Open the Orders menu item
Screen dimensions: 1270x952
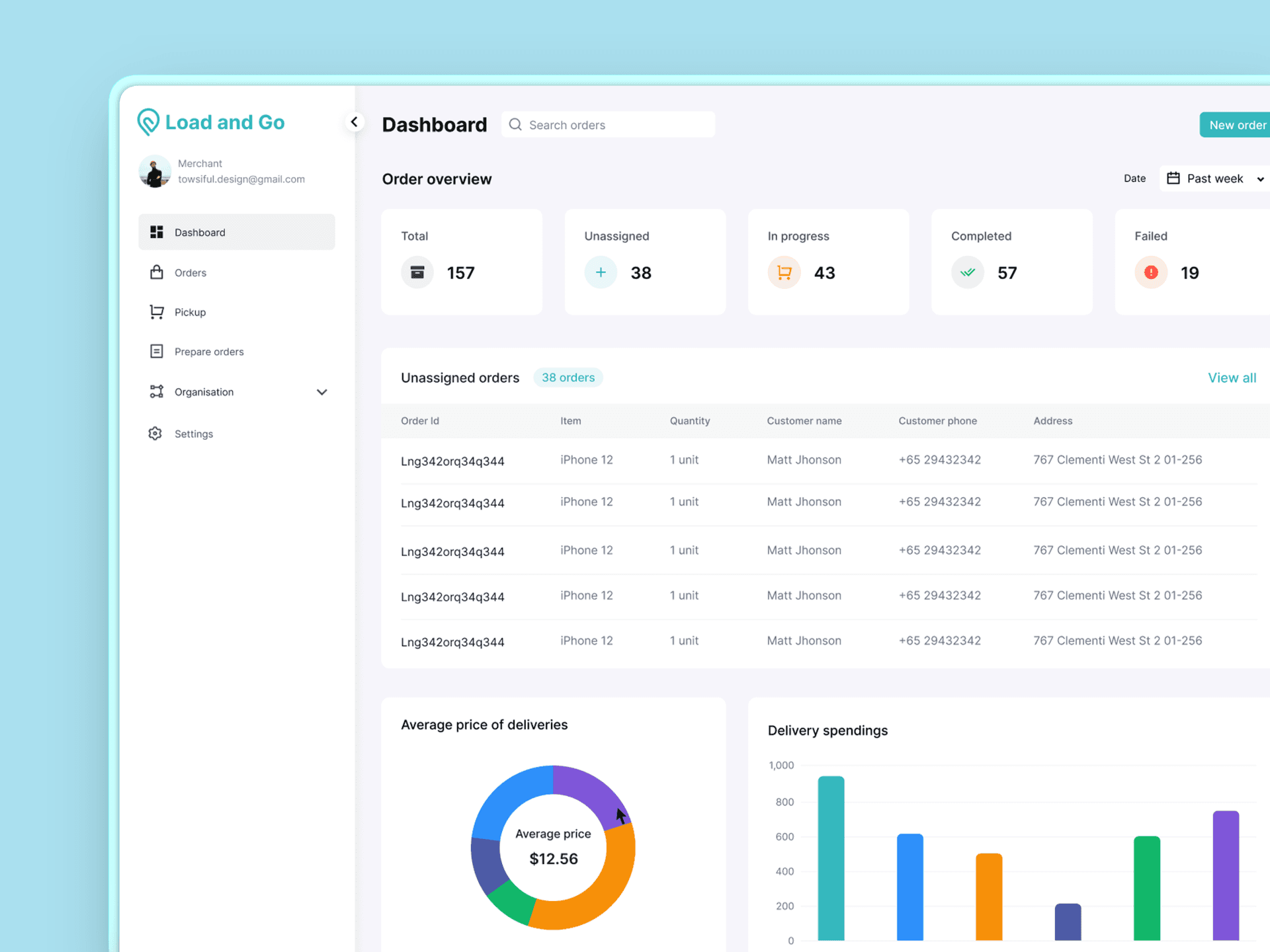(x=190, y=272)
